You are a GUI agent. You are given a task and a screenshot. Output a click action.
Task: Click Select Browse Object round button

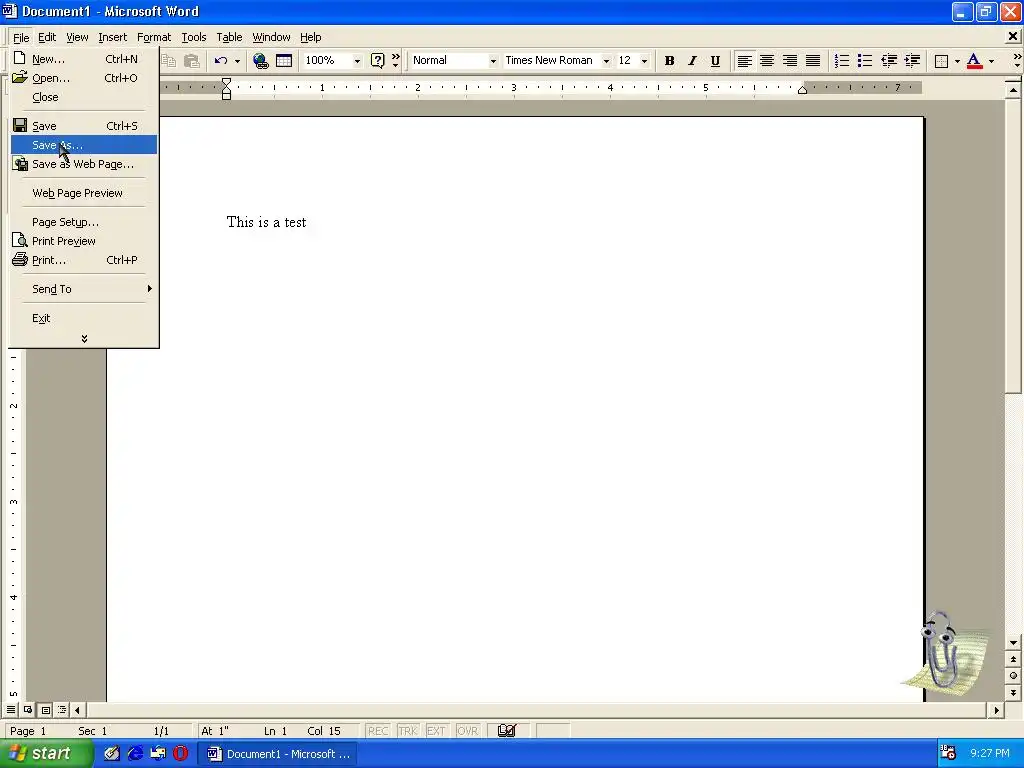[1013, 676]
